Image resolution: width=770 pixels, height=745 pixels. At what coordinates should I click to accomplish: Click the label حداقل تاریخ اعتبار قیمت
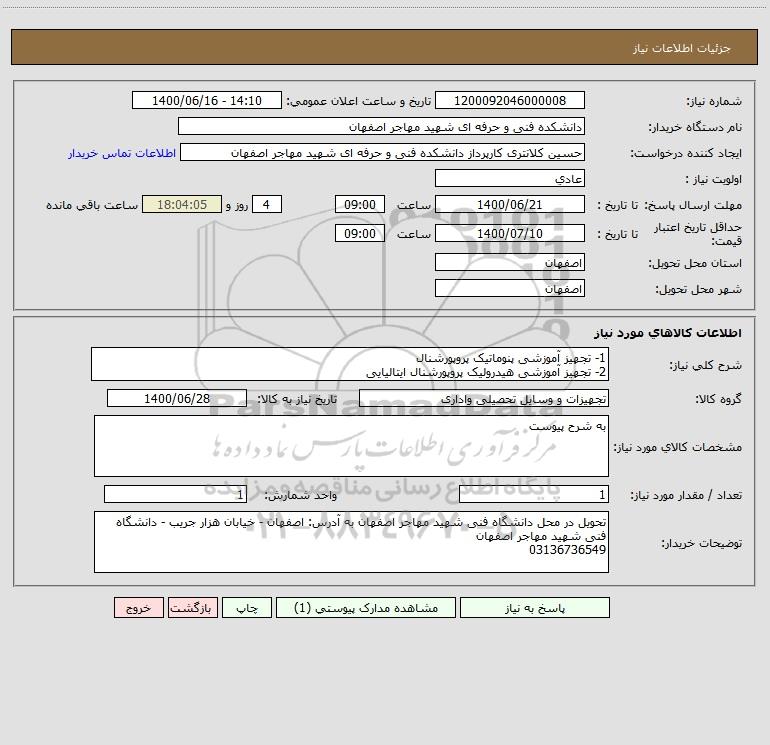[x=698, y=234]
